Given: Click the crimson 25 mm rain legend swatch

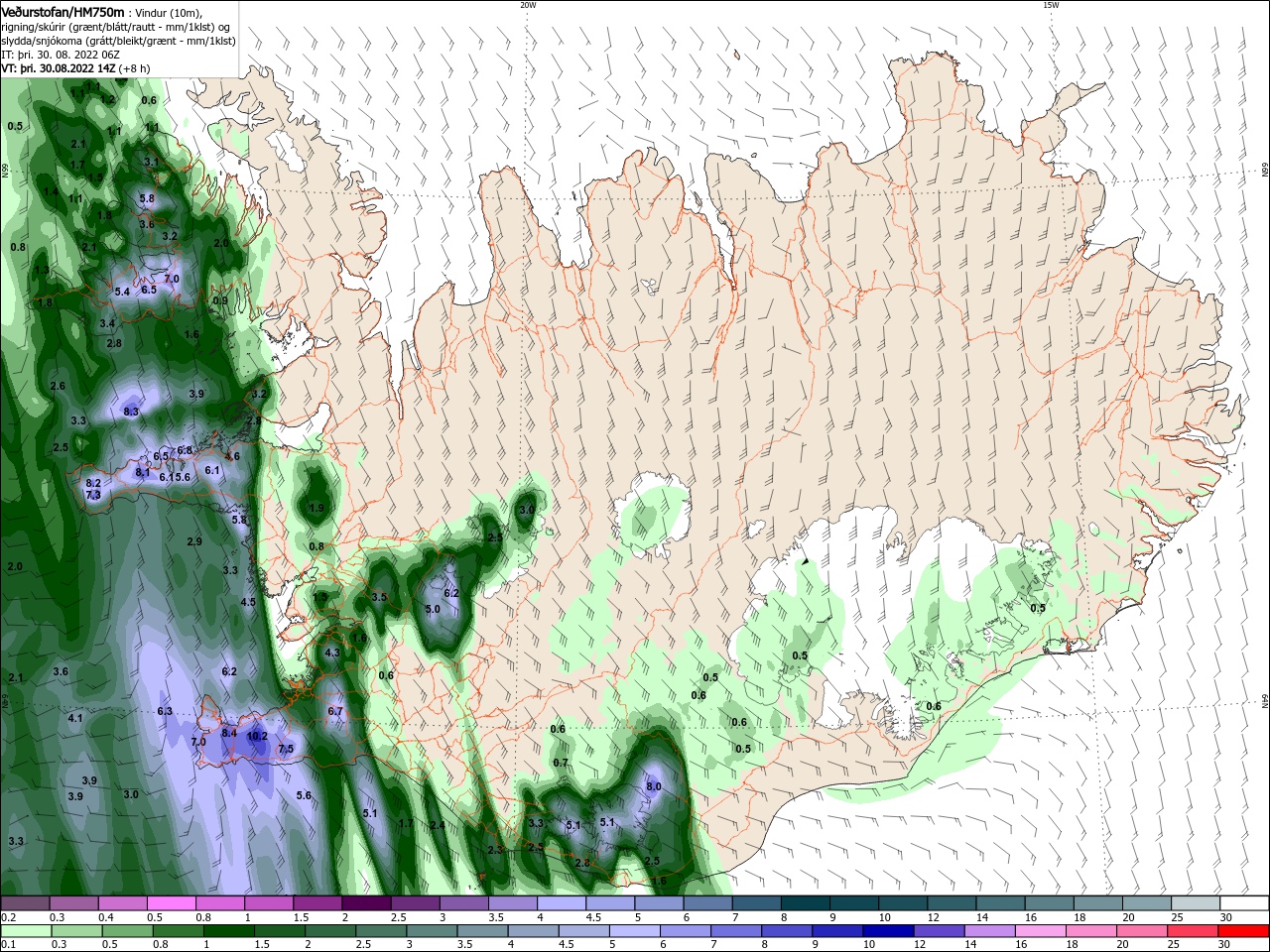Looking at the screenshot, I should pyautogui.click(x=1195, y=931).
